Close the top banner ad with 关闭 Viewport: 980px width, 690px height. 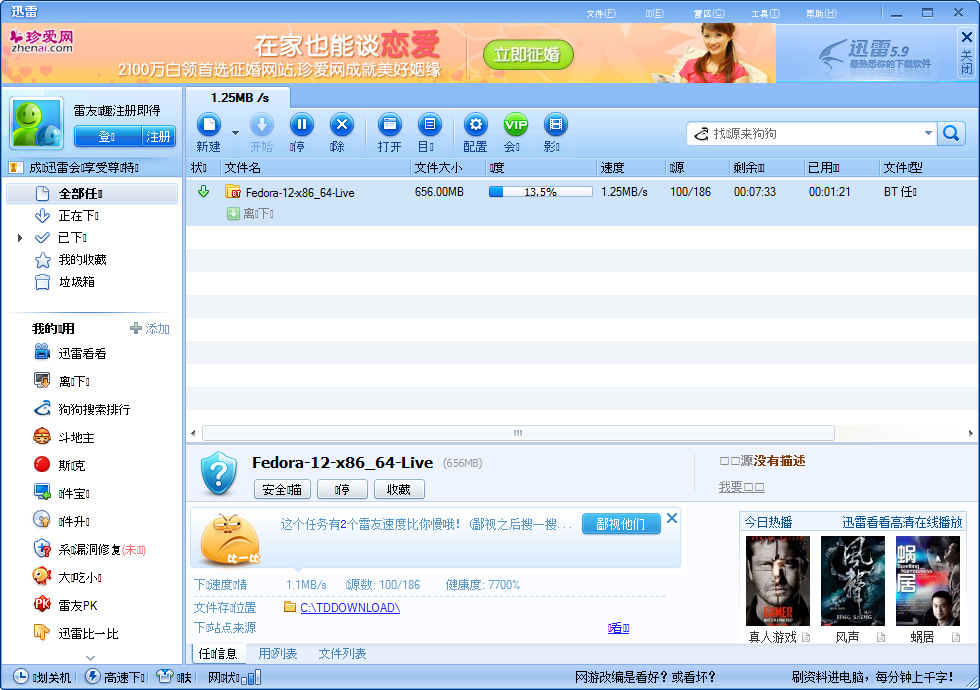[x=966, y=53]
